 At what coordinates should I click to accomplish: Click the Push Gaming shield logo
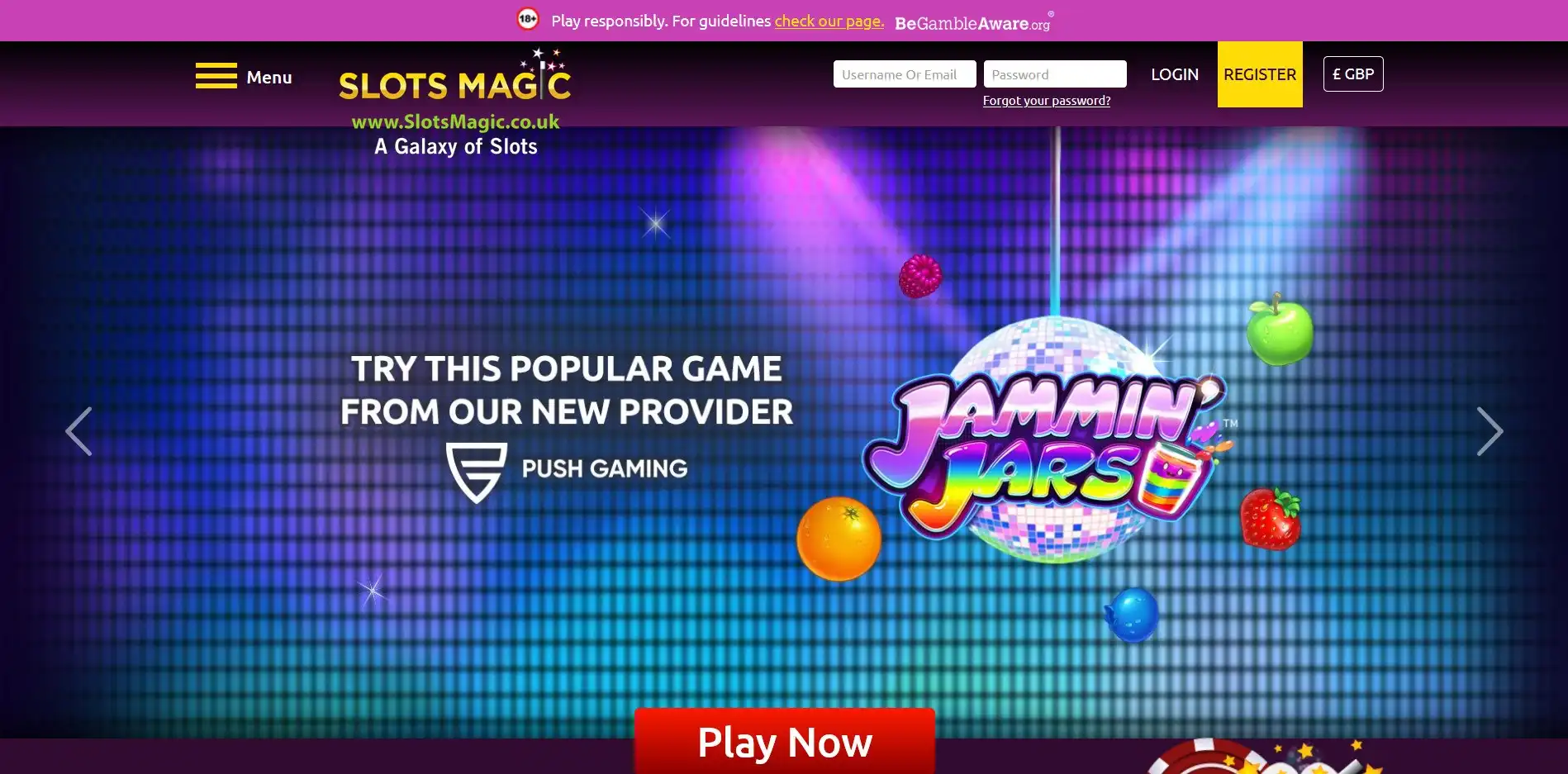[x=477, y=472]
